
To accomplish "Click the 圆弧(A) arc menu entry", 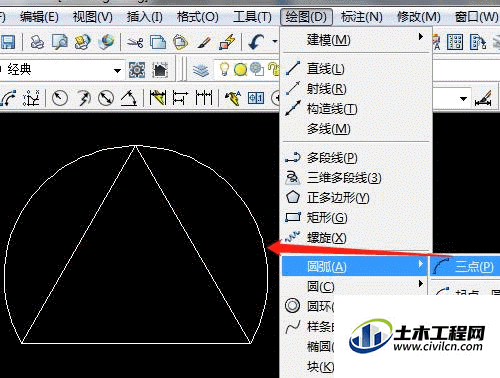I will (355, 266).
